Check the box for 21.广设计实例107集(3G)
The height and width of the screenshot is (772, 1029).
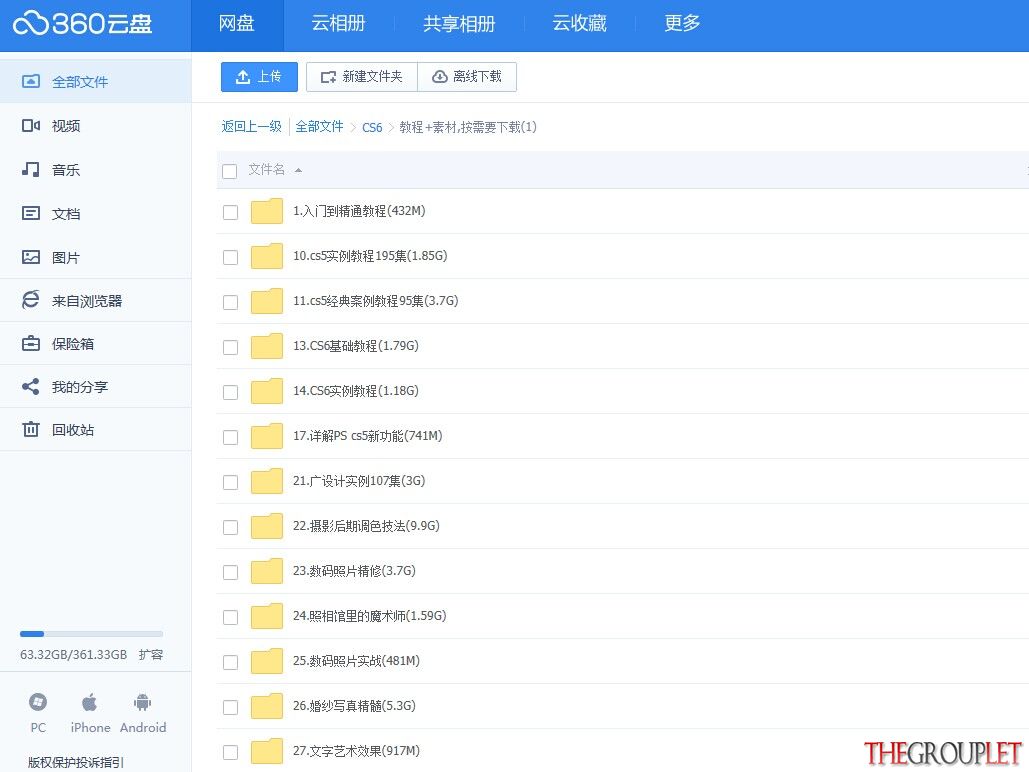tap(230, 482)
